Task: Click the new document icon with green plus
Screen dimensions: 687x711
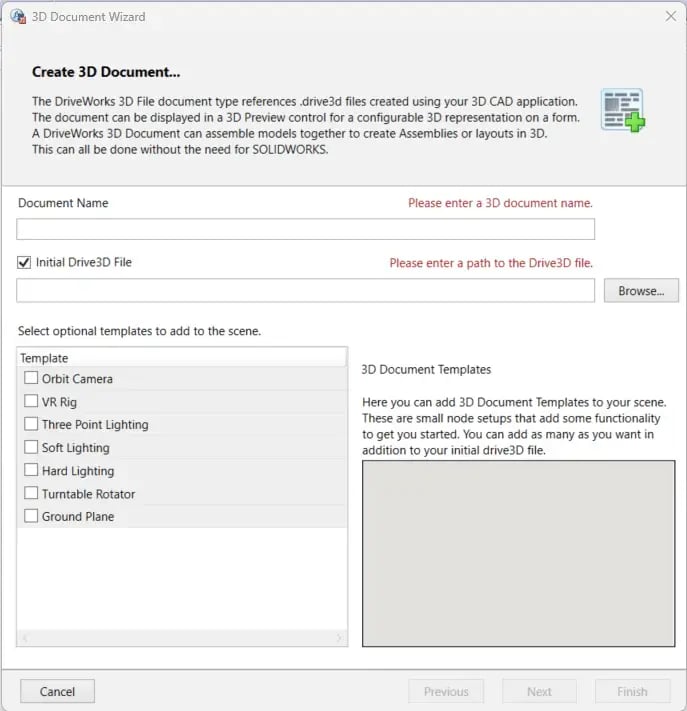Action: [623, 110]
